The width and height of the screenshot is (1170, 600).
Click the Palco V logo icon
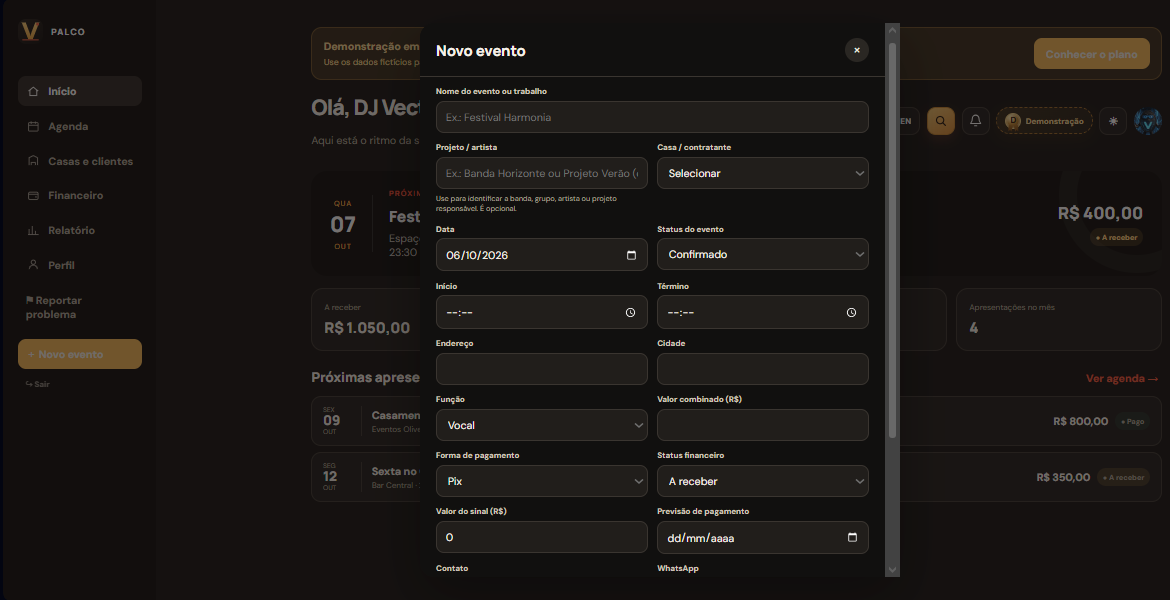30,31
